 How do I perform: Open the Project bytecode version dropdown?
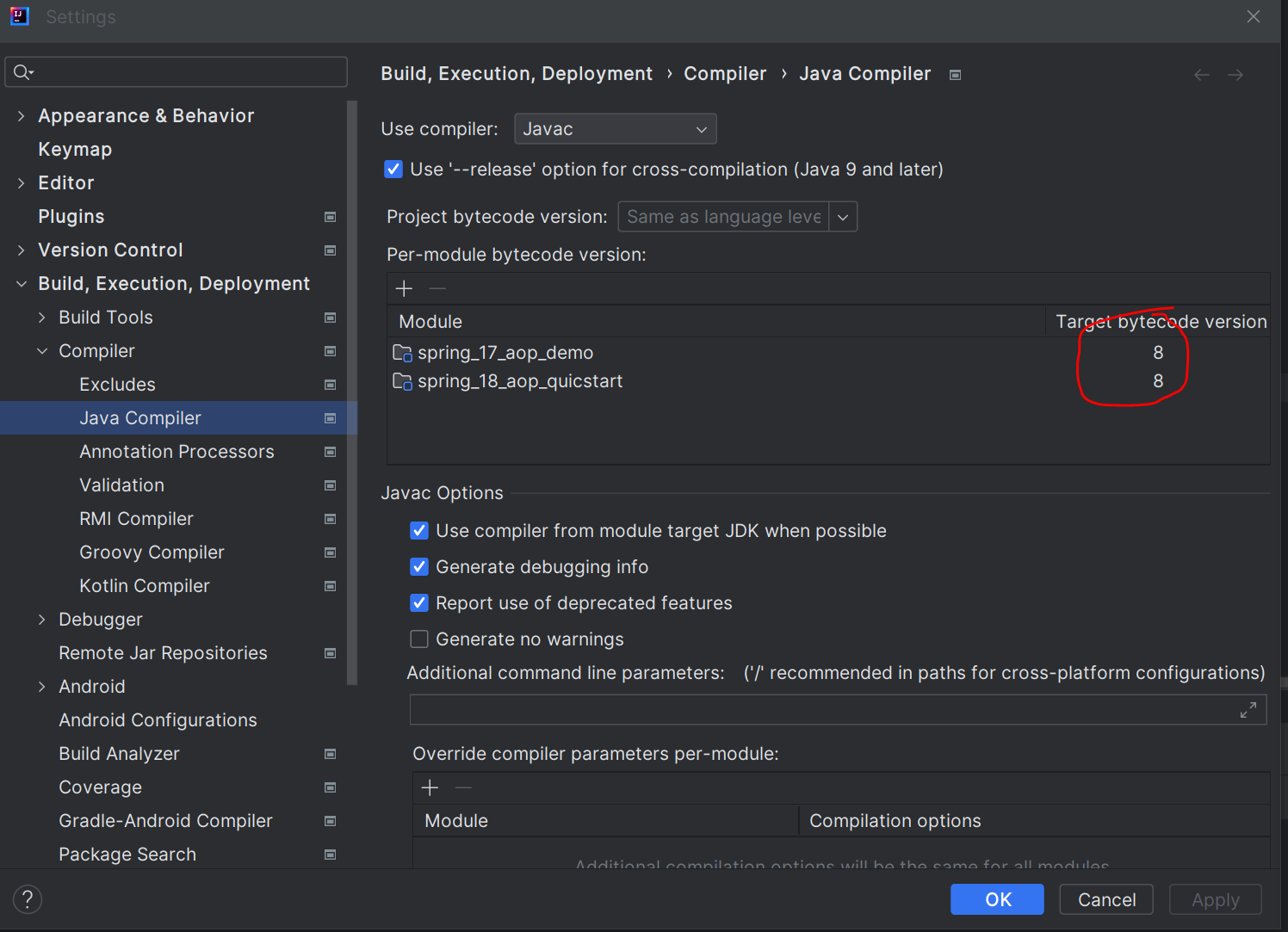coord(843,217)
